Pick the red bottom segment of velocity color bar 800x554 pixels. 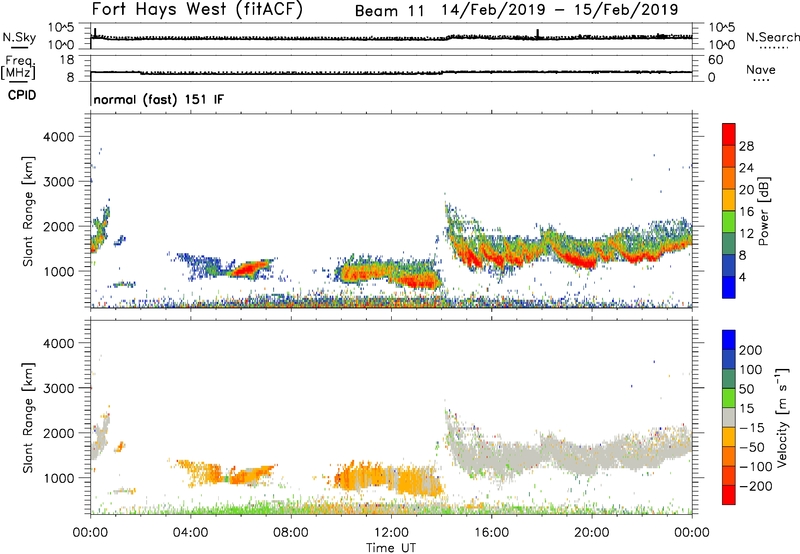(729, 495)
